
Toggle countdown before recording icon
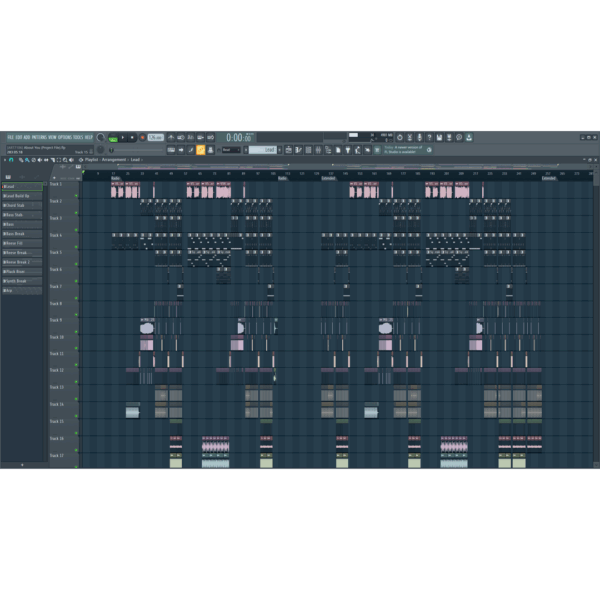(x=191, y=137)
